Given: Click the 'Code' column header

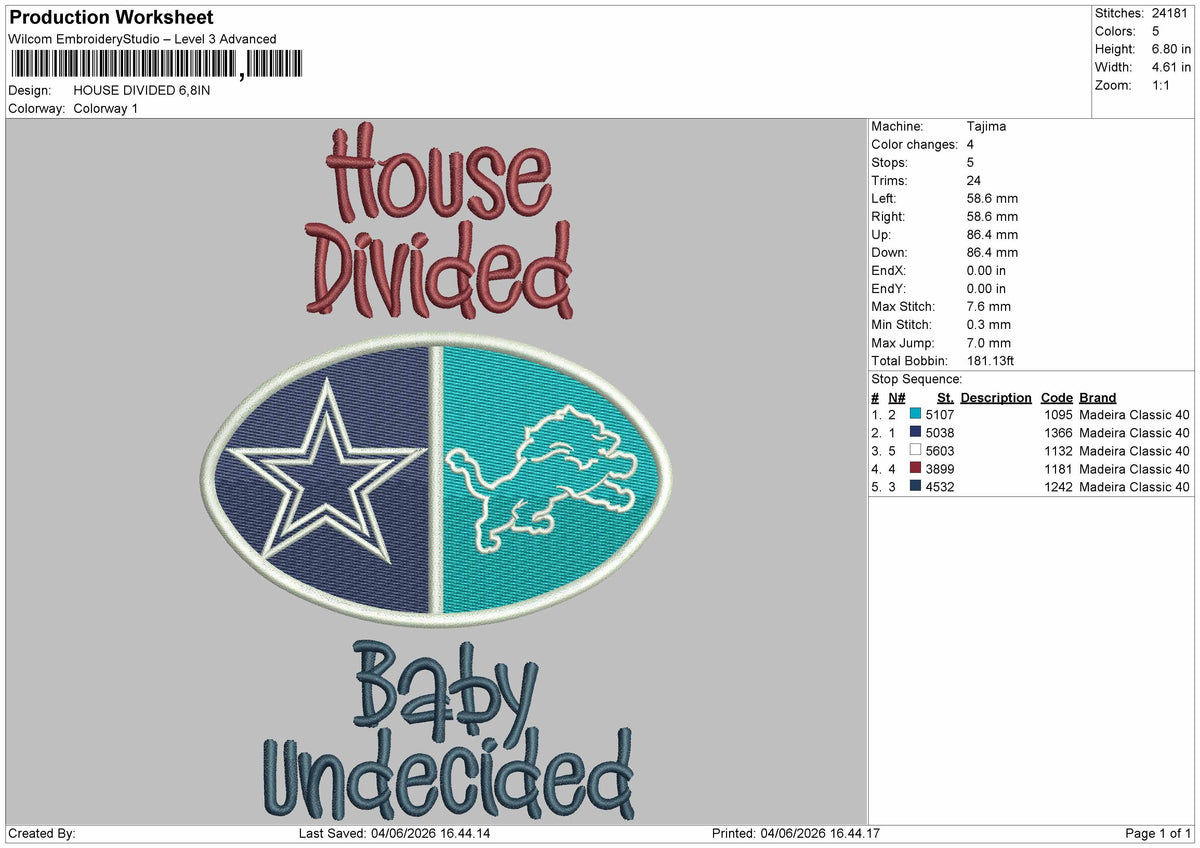Looking at the screenshot, I should click(1056, 398).
